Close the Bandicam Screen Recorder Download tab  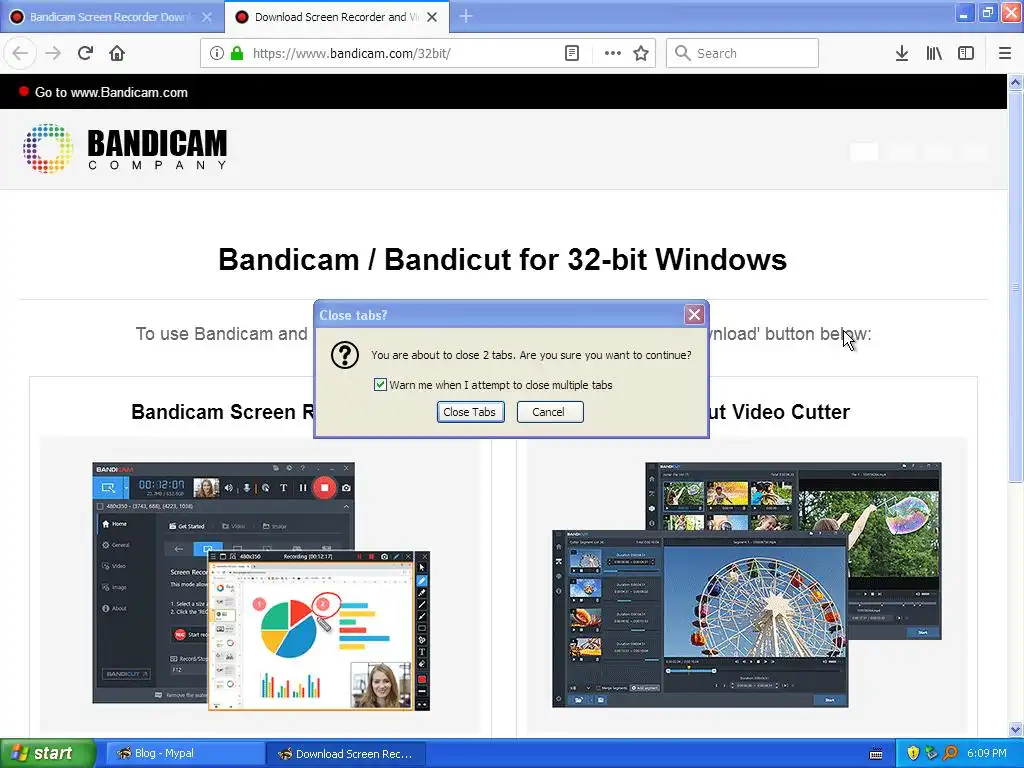click(x=207, y=17)
